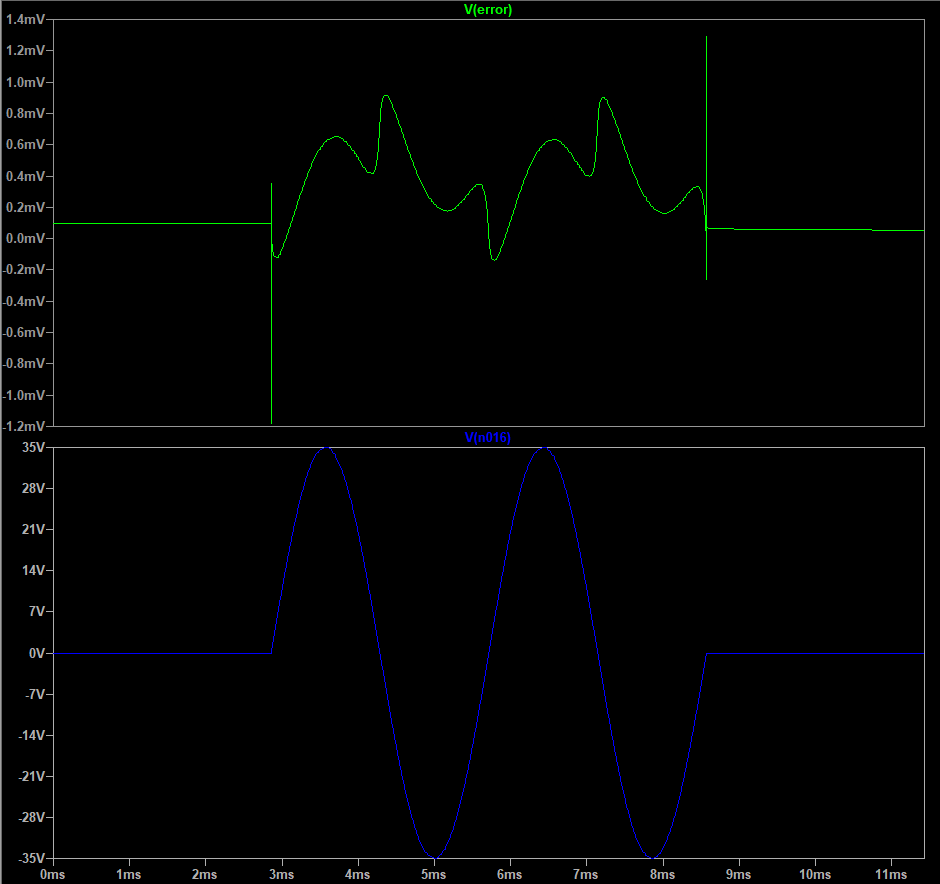
Task: Click the 8ms time axis label
Action: [x=663, y=875]
